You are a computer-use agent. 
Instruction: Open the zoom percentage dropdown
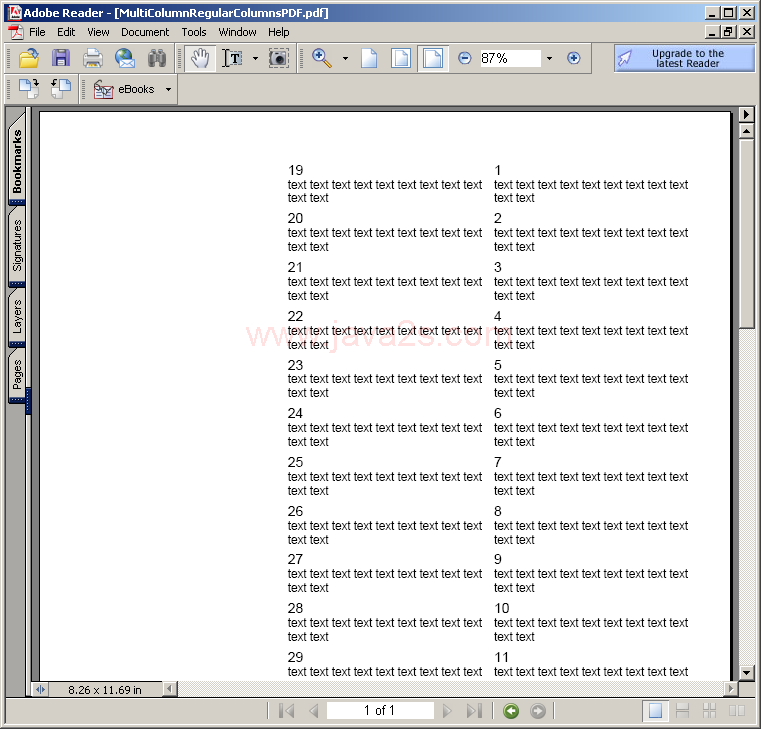click(549, 58)
